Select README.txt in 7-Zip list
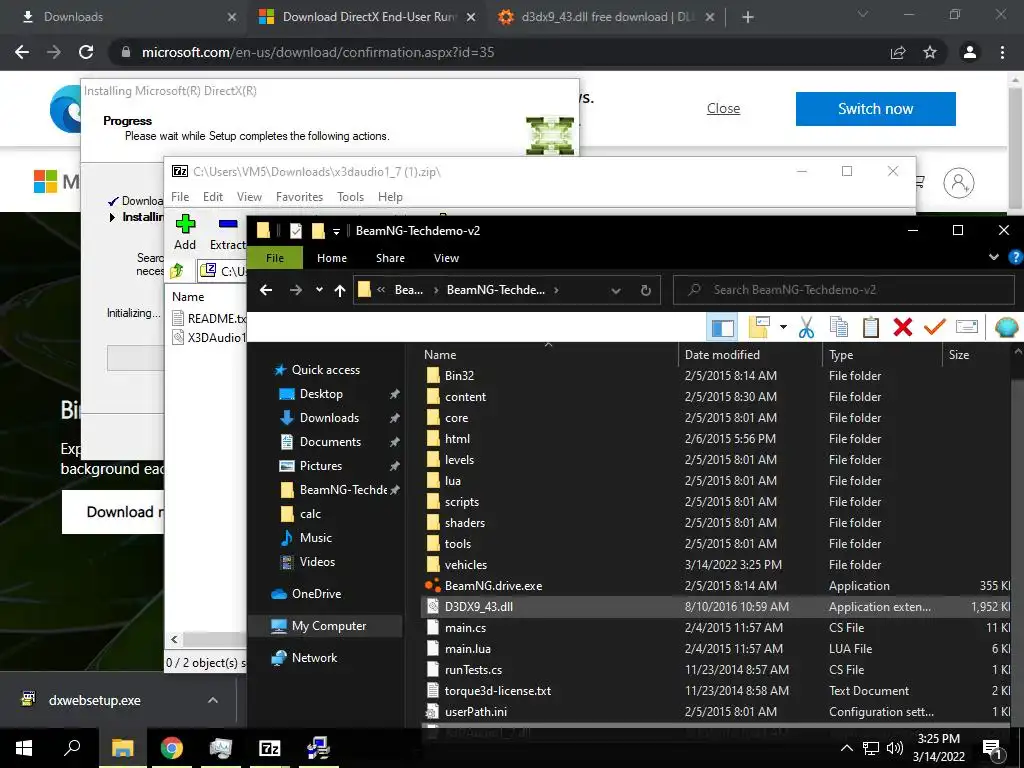Screen dimensions: 1024x768 pos(209,319)
